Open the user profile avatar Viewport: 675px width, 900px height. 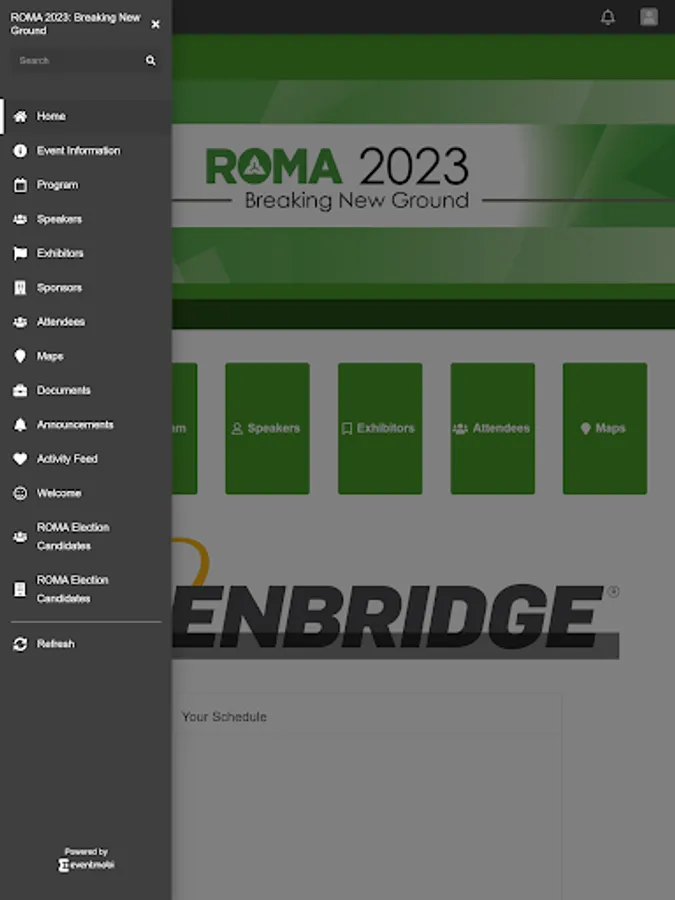649,17
